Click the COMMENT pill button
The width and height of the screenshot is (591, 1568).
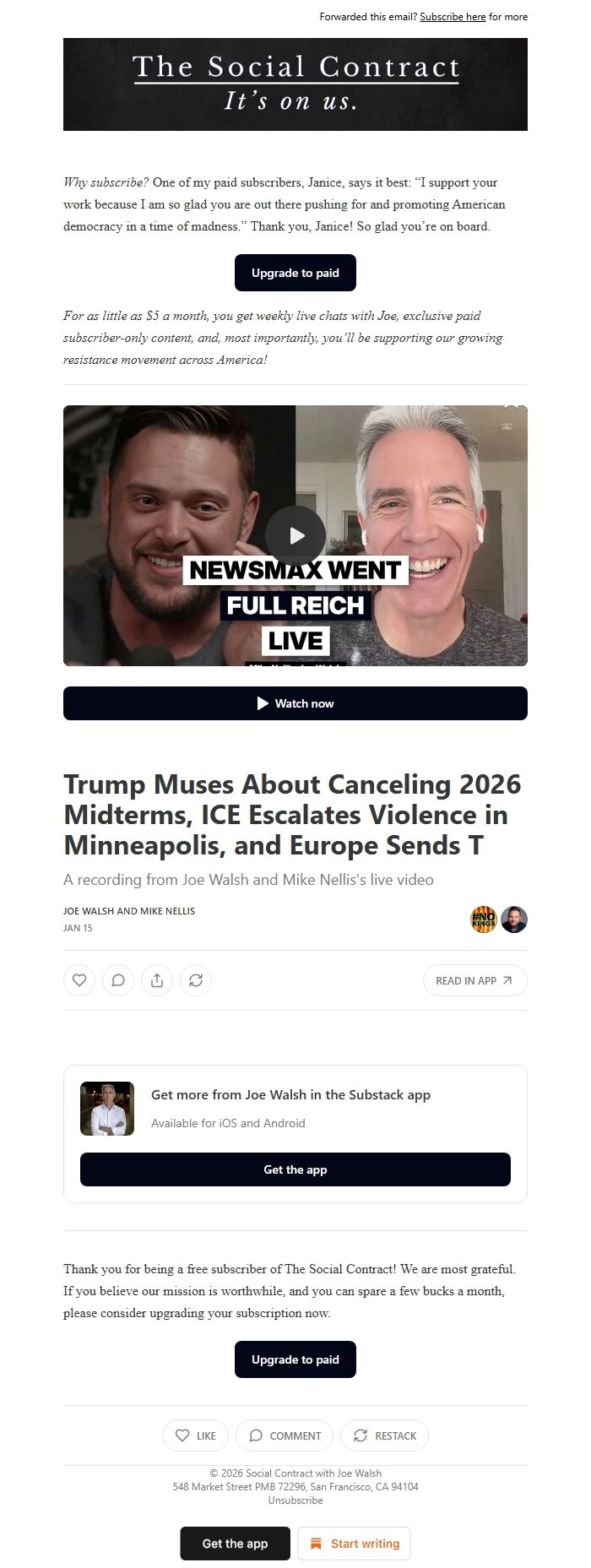[x=285, y=1435]
